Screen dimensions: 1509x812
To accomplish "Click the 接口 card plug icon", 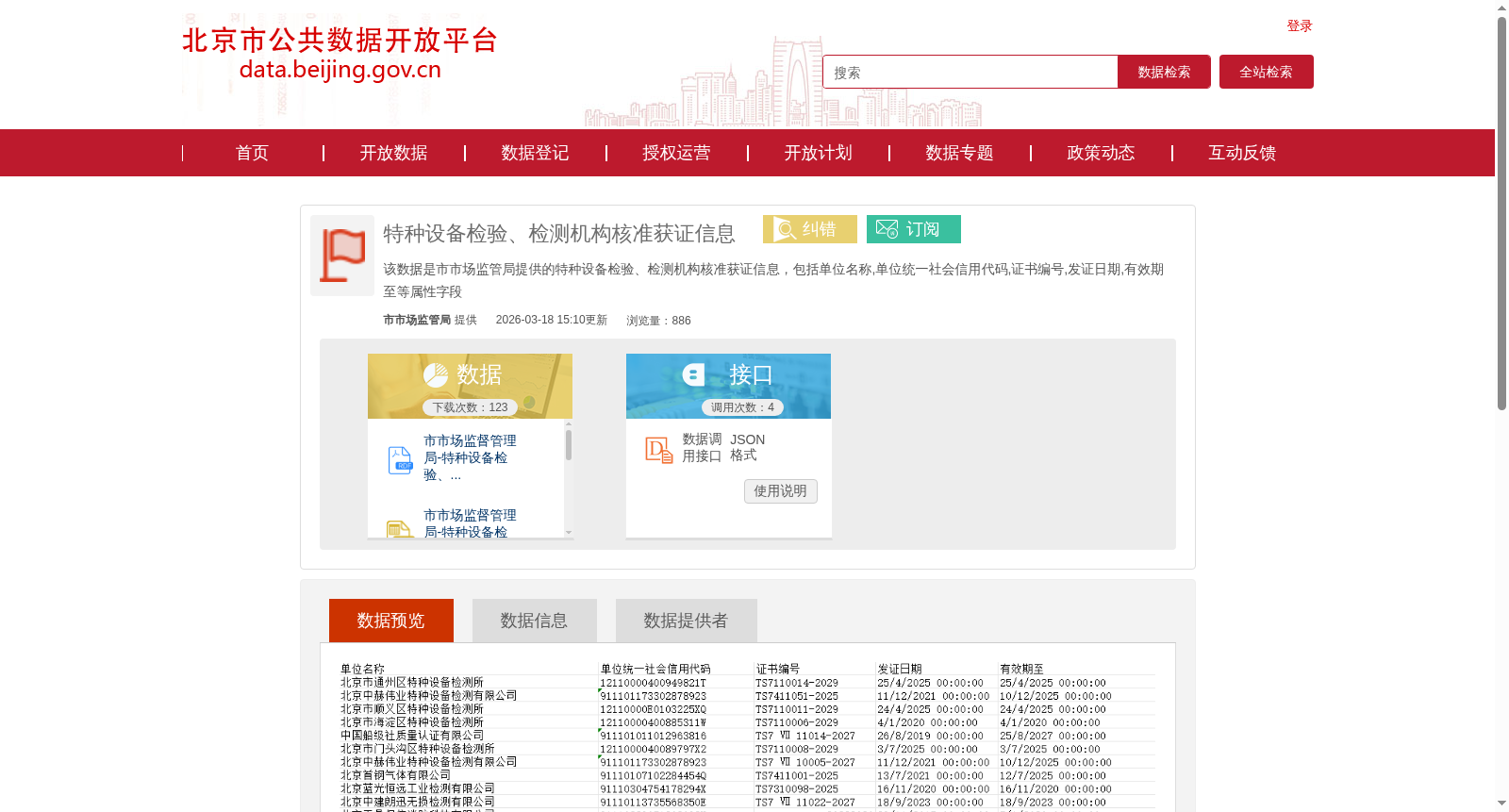I will click(x=693, y=374).
